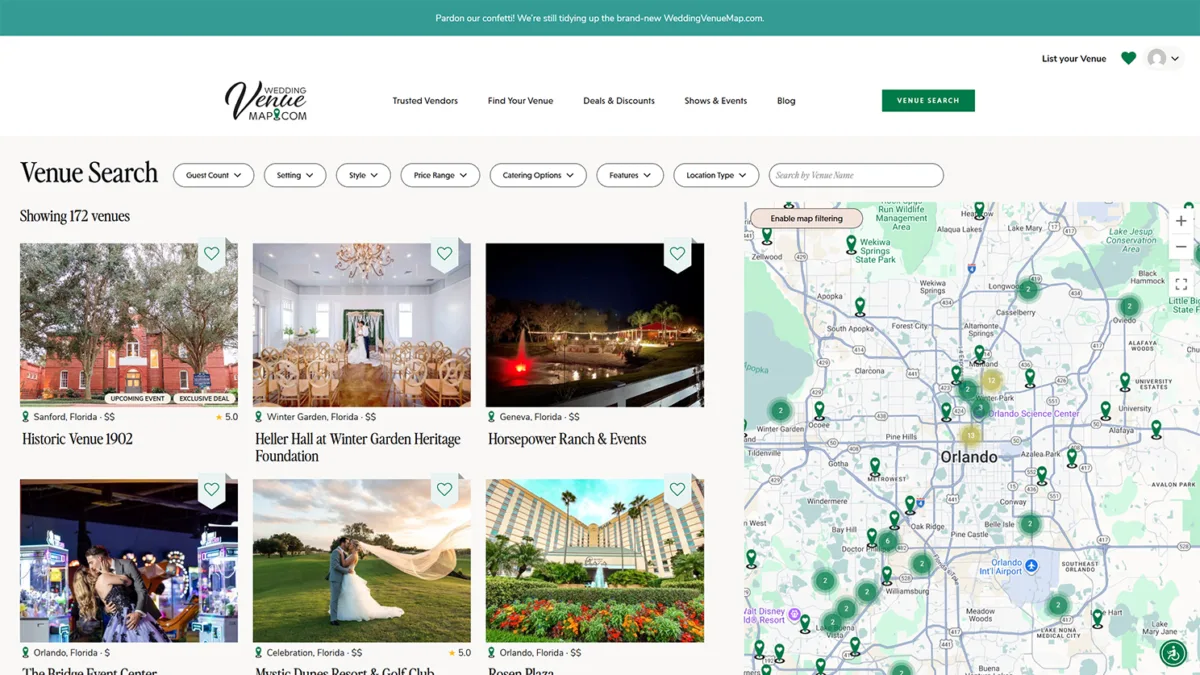Click the Wedding Venue Map logo
The image size is (1200, 675).
point(266,101)
